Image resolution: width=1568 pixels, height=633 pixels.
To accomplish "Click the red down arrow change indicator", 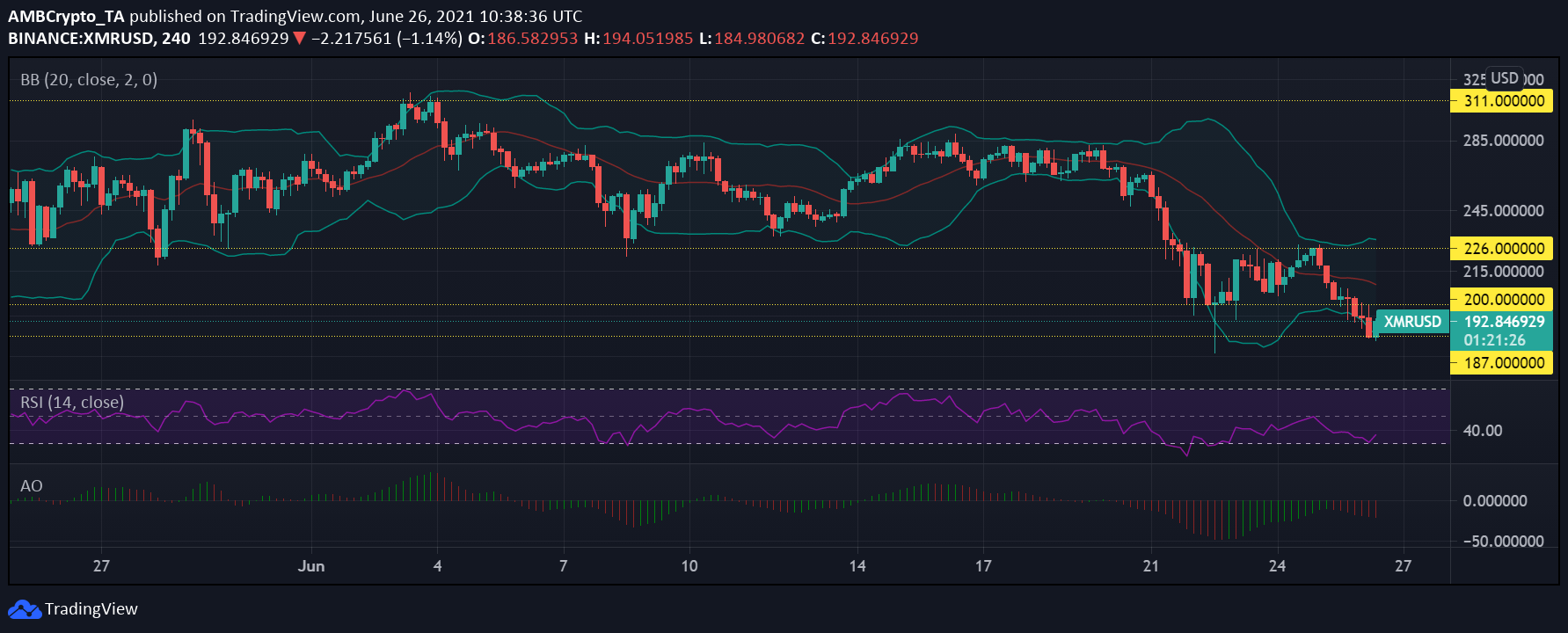I will point(300,39).
